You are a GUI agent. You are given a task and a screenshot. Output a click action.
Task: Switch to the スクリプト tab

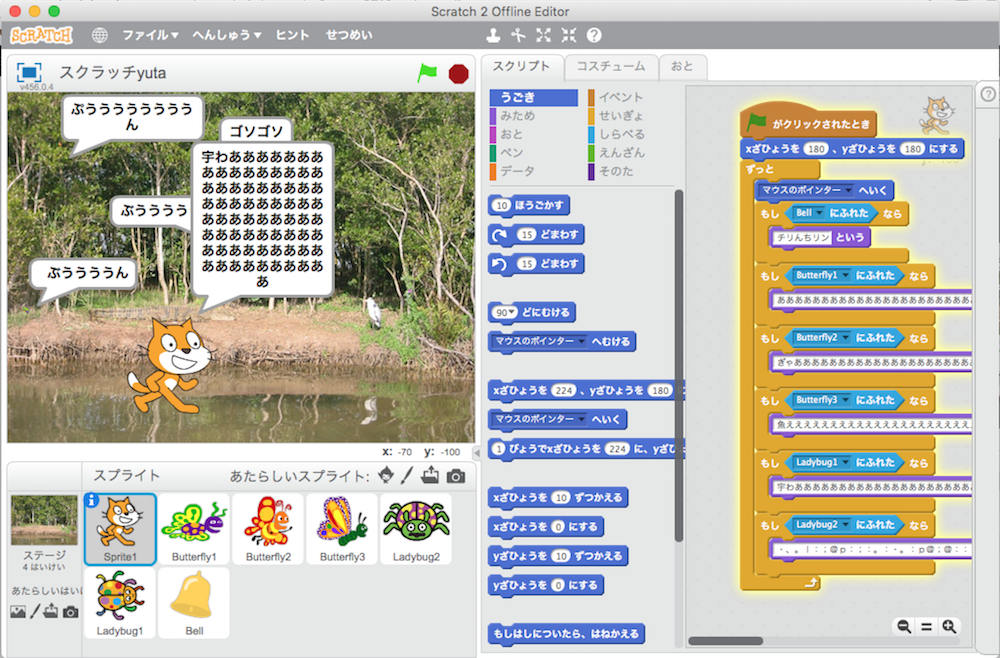(x=522, y=66)
